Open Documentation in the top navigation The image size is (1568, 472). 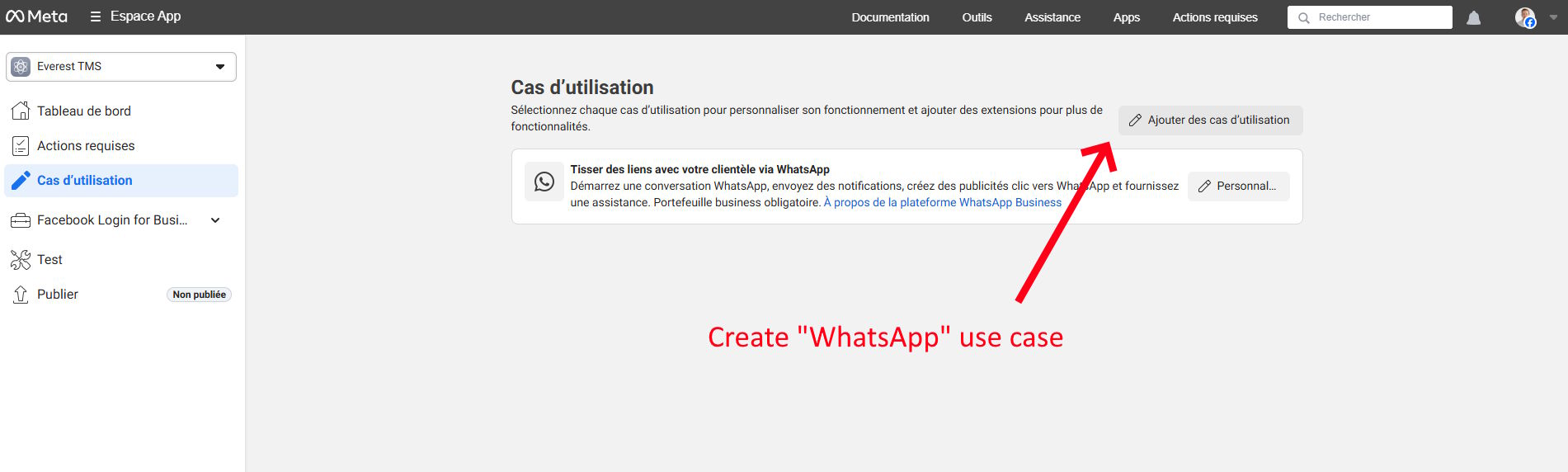[890, 17]
